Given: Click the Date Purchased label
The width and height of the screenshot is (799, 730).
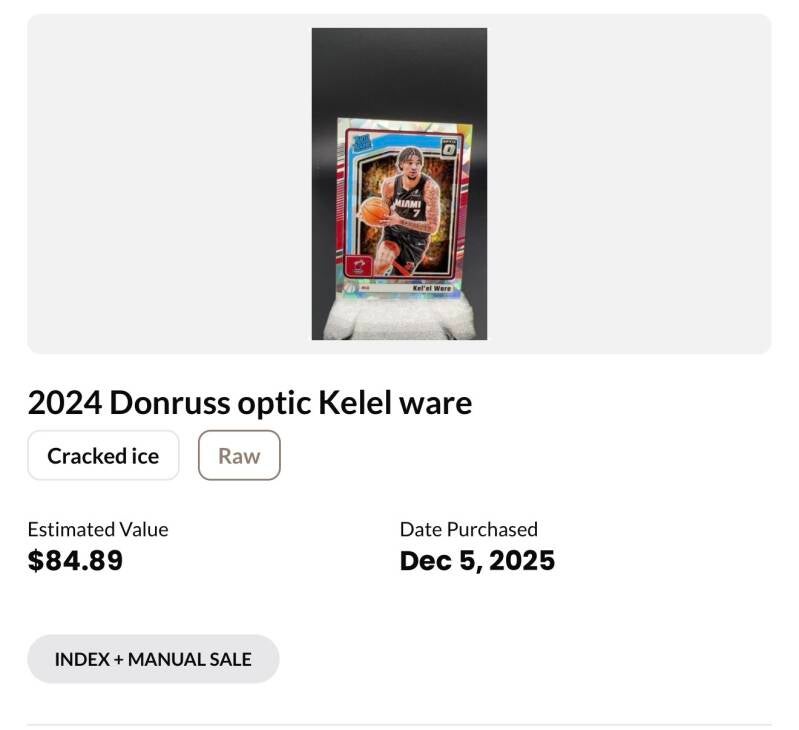Looking at the screenshot, I should (x=468, y=529).
